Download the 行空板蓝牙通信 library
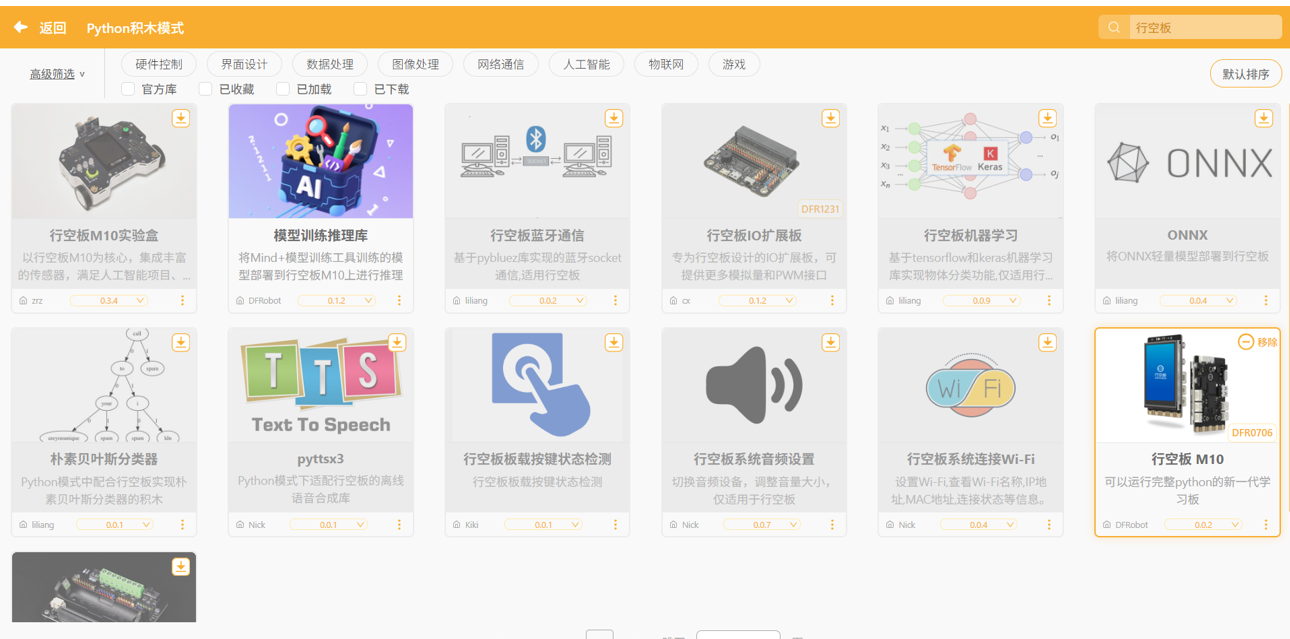This screenshot has height=639, width=1290. [x=614, y=118]
